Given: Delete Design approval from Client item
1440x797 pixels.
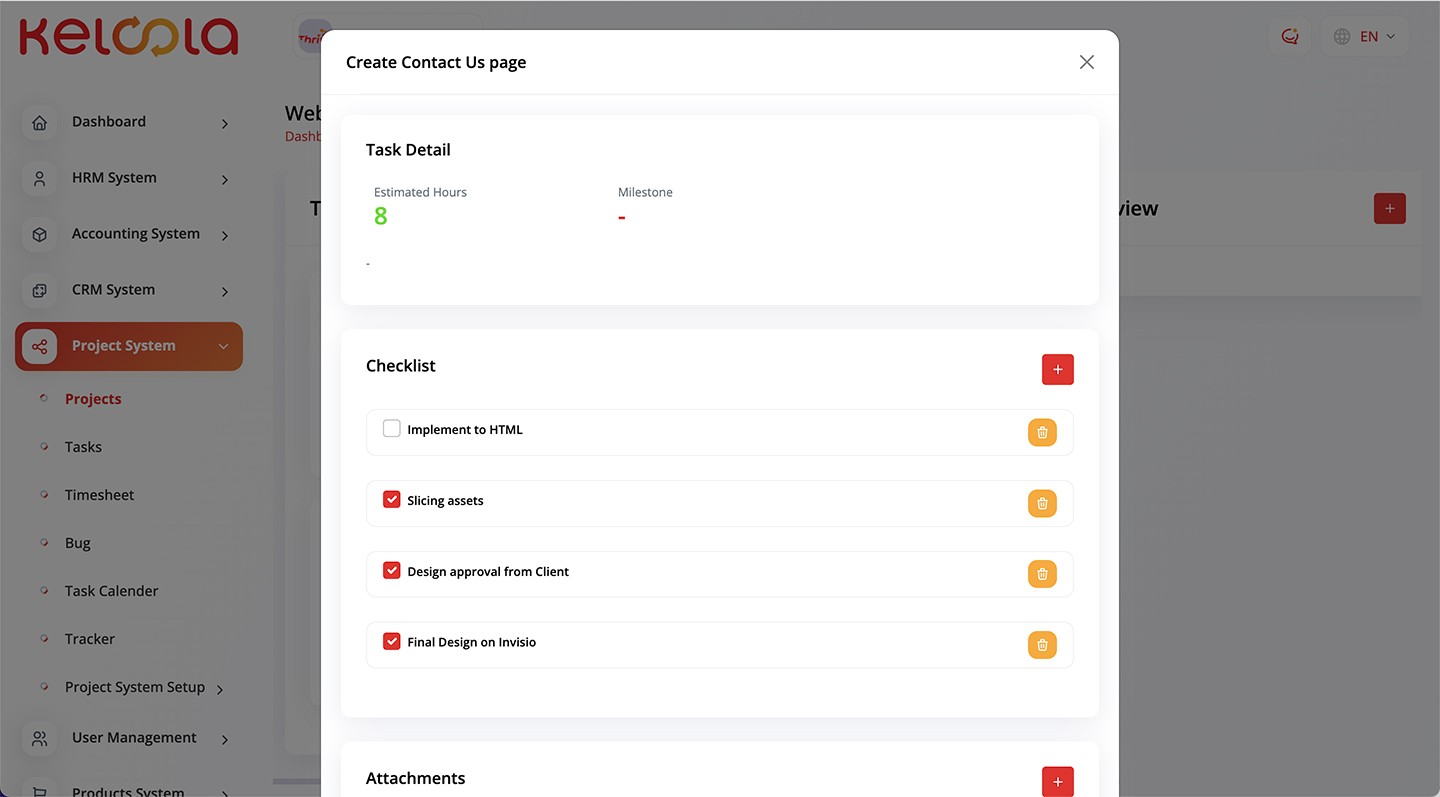Looking at the screenshot, I should pyautogui.click(x=1042, y=574).
